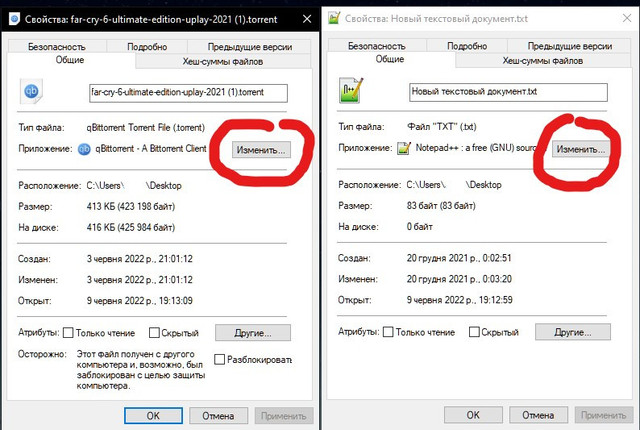Click Изменить button for qBittorrent application
Viewport: 640px width, 430px height.
click(261, 150)
